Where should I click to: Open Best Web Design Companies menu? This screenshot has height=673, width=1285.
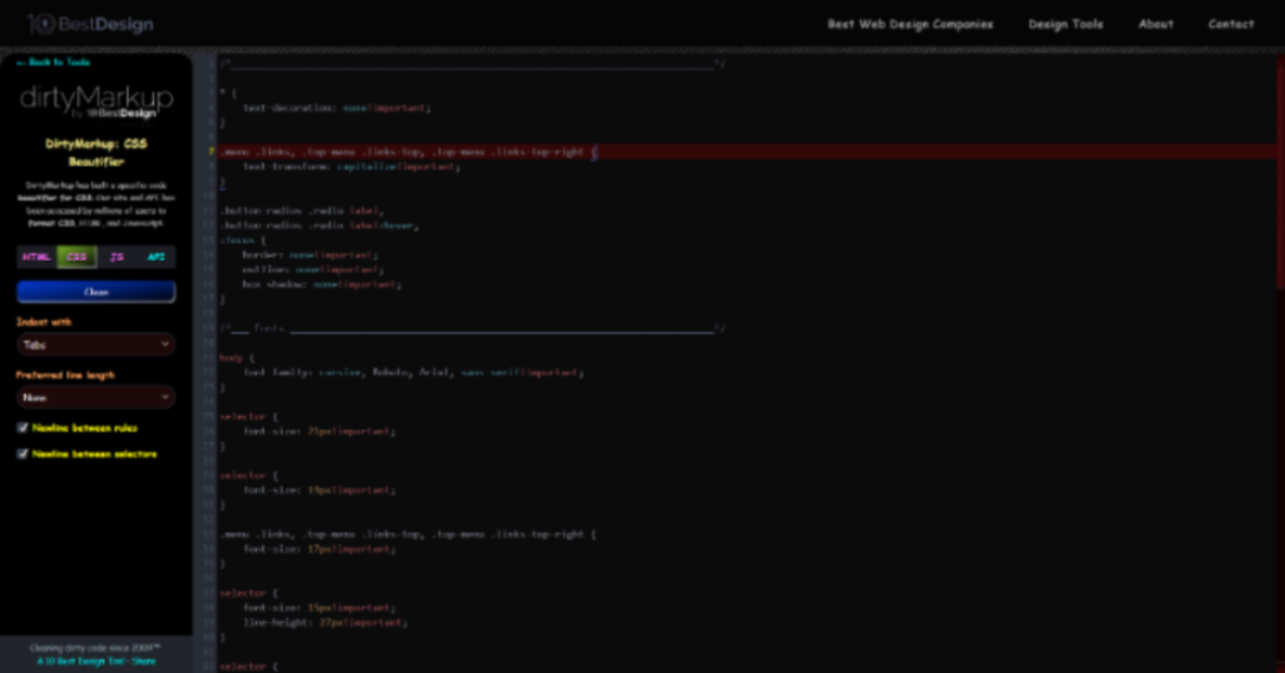coord(910,24)
